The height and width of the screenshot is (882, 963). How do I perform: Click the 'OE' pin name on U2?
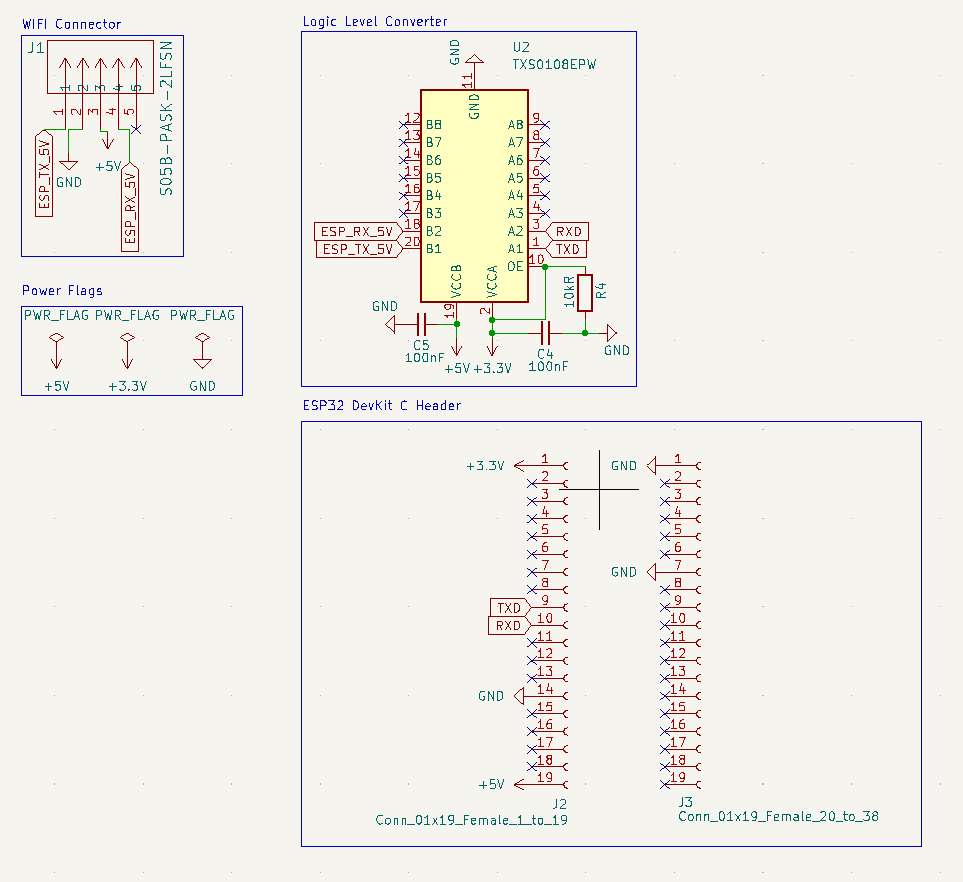coord(515,267)
